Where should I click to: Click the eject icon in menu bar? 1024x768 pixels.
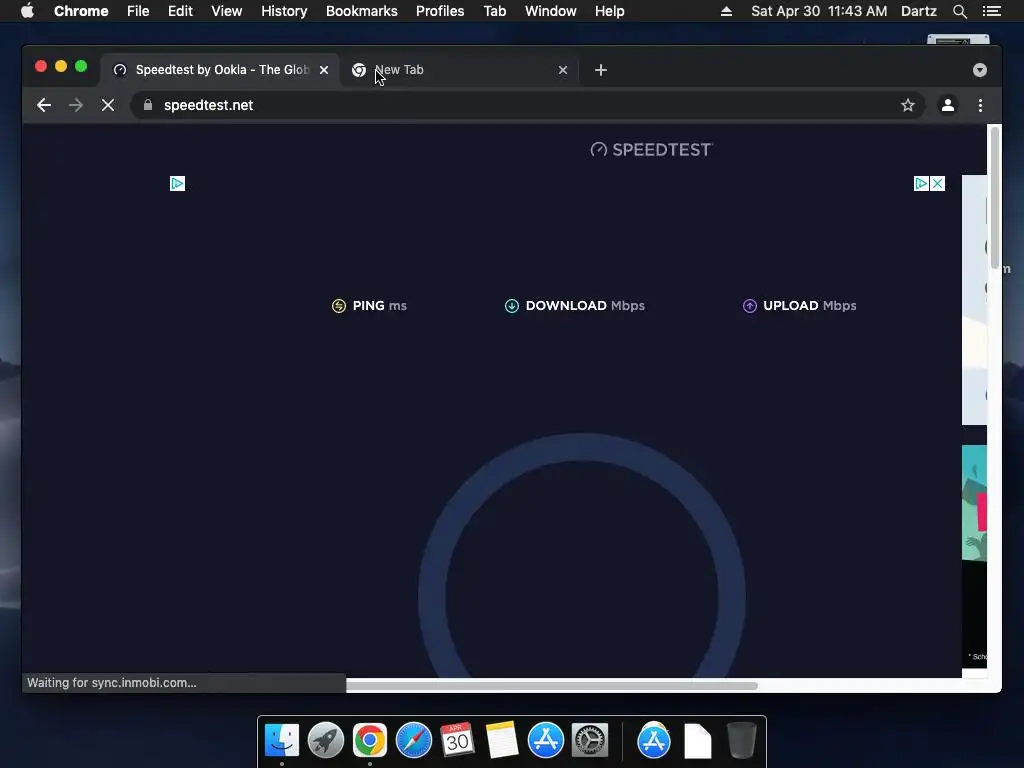[726, 11]
